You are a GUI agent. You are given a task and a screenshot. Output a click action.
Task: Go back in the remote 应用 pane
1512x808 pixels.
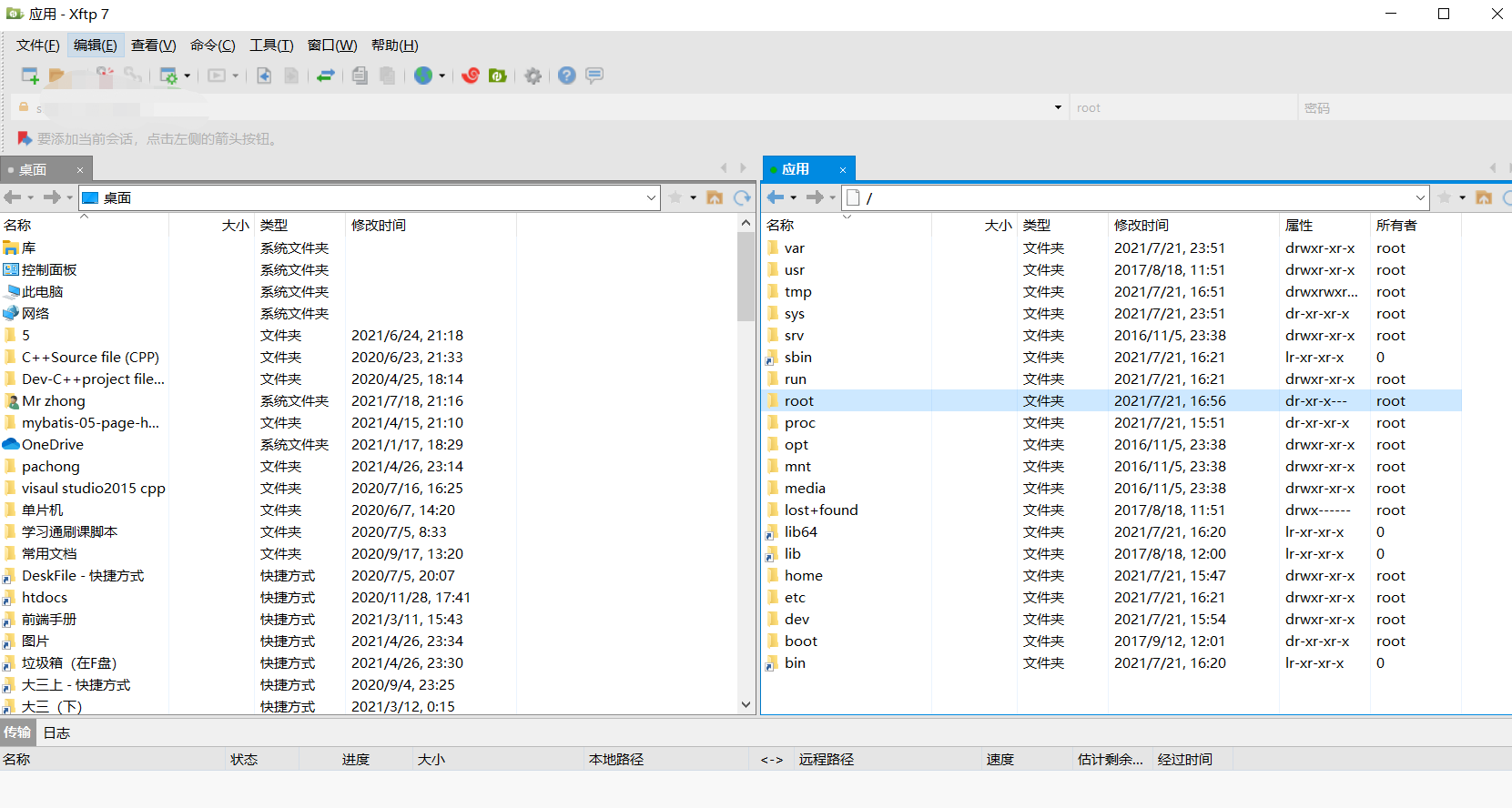(x=776, y=197)
